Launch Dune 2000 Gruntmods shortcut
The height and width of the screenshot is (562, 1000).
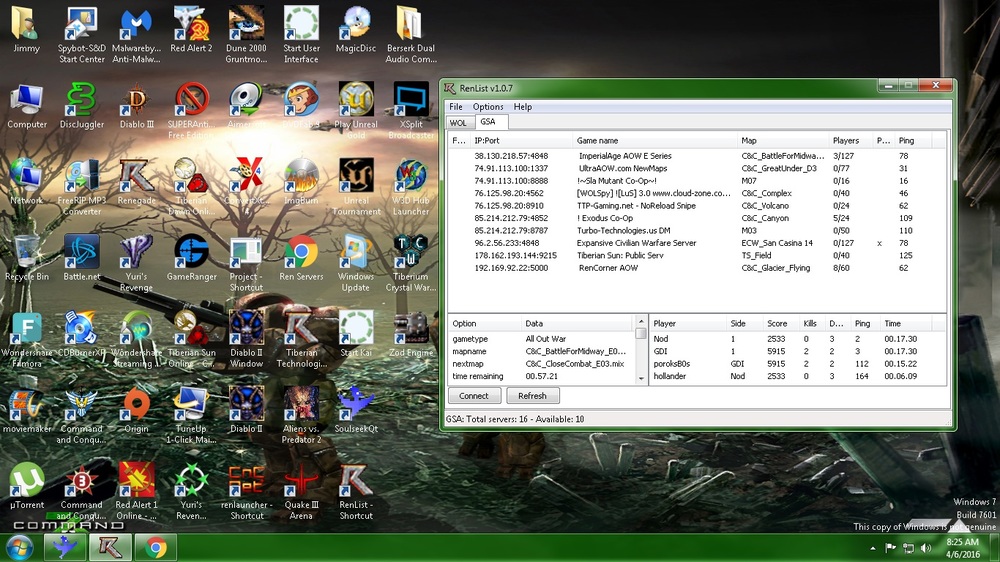(246, 35)
